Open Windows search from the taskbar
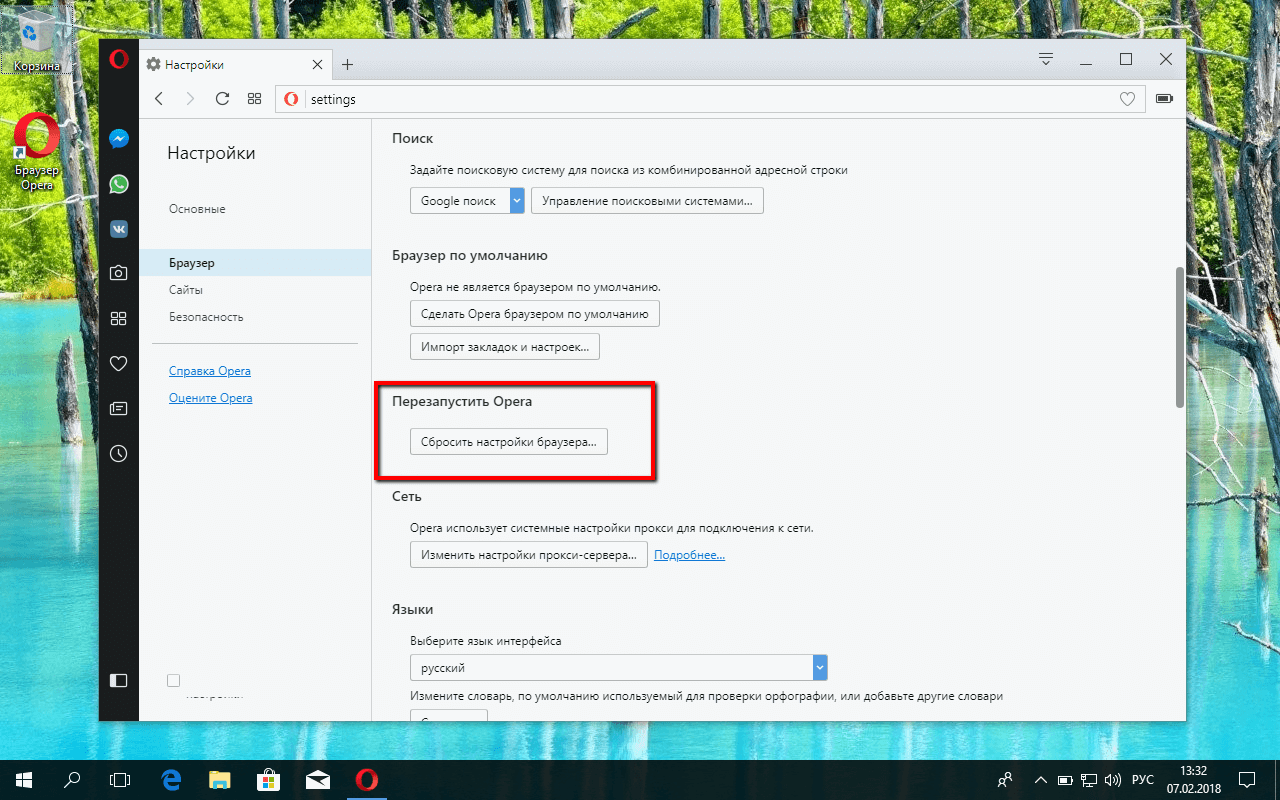Screen dimensions: 1280x800 coord(72,779)
